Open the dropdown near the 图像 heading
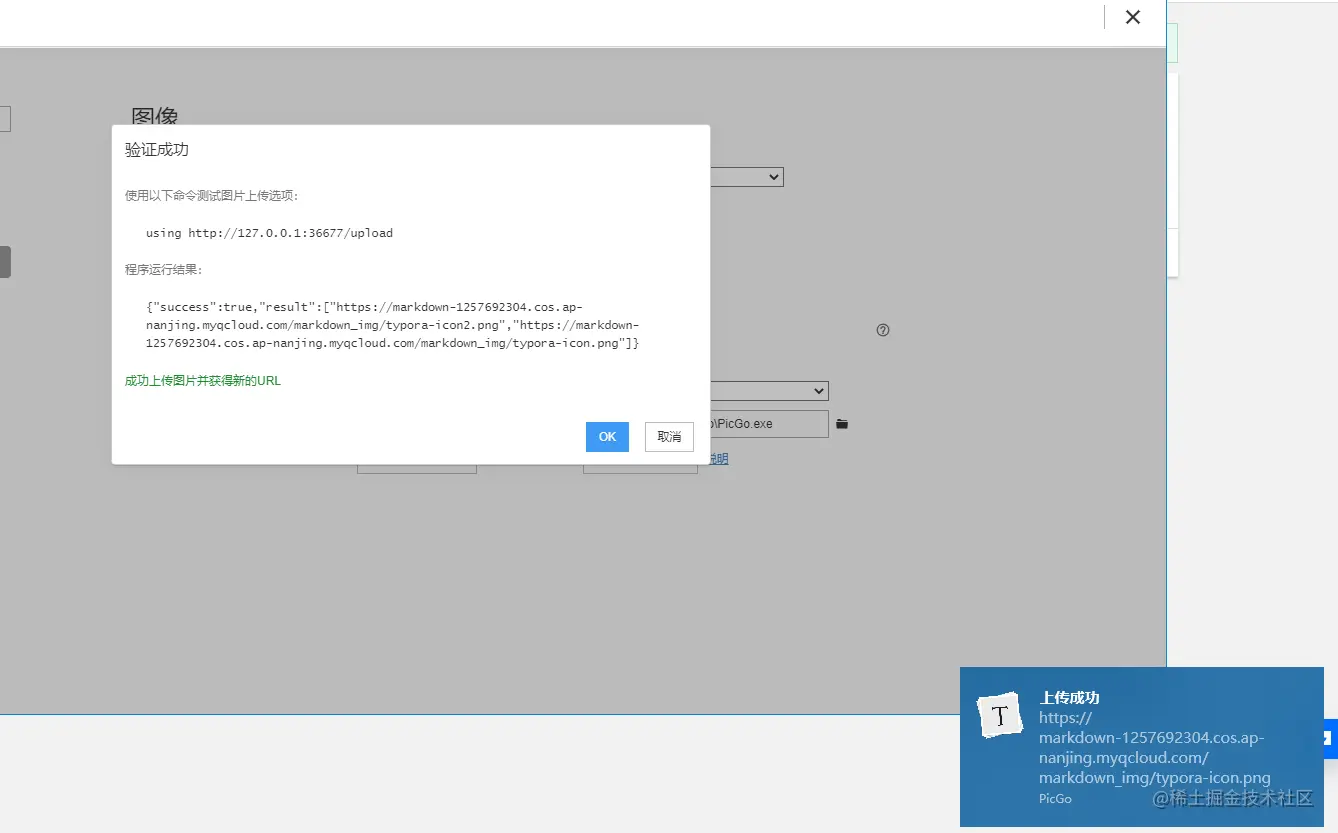Image resolution: width=1338 pixels, height=833 pixels. coord(746,177)
